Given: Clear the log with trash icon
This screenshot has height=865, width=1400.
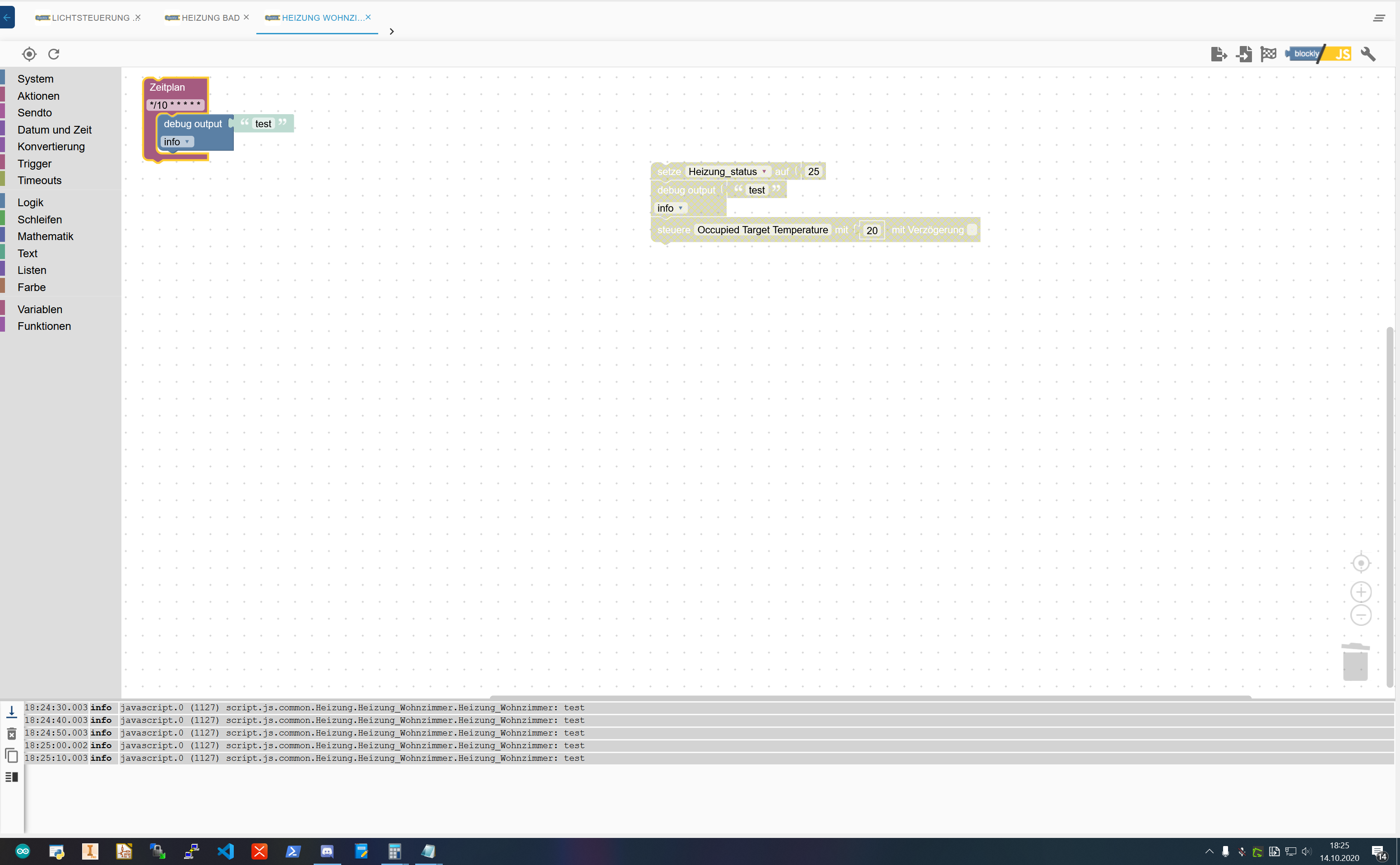Looking at the screenshot, I should tap(11, 733).
